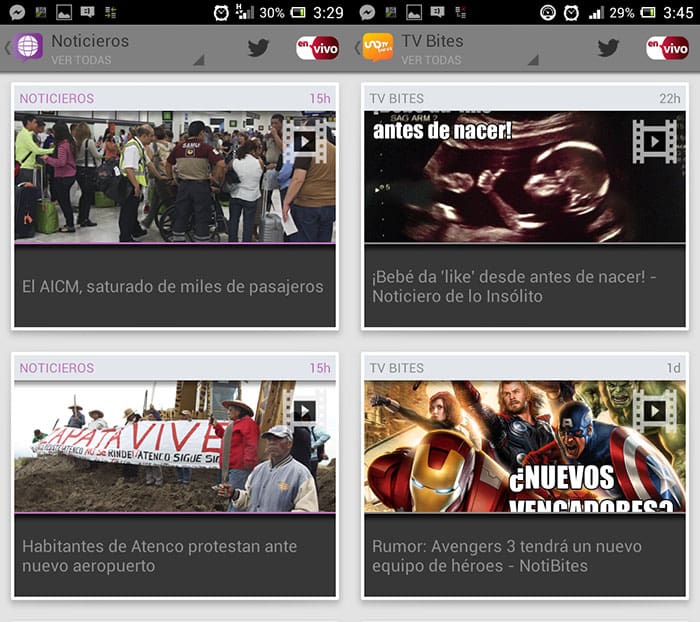
Task: Tap TV BITES label on the Avengers card
Action: (x=396, y=368)
